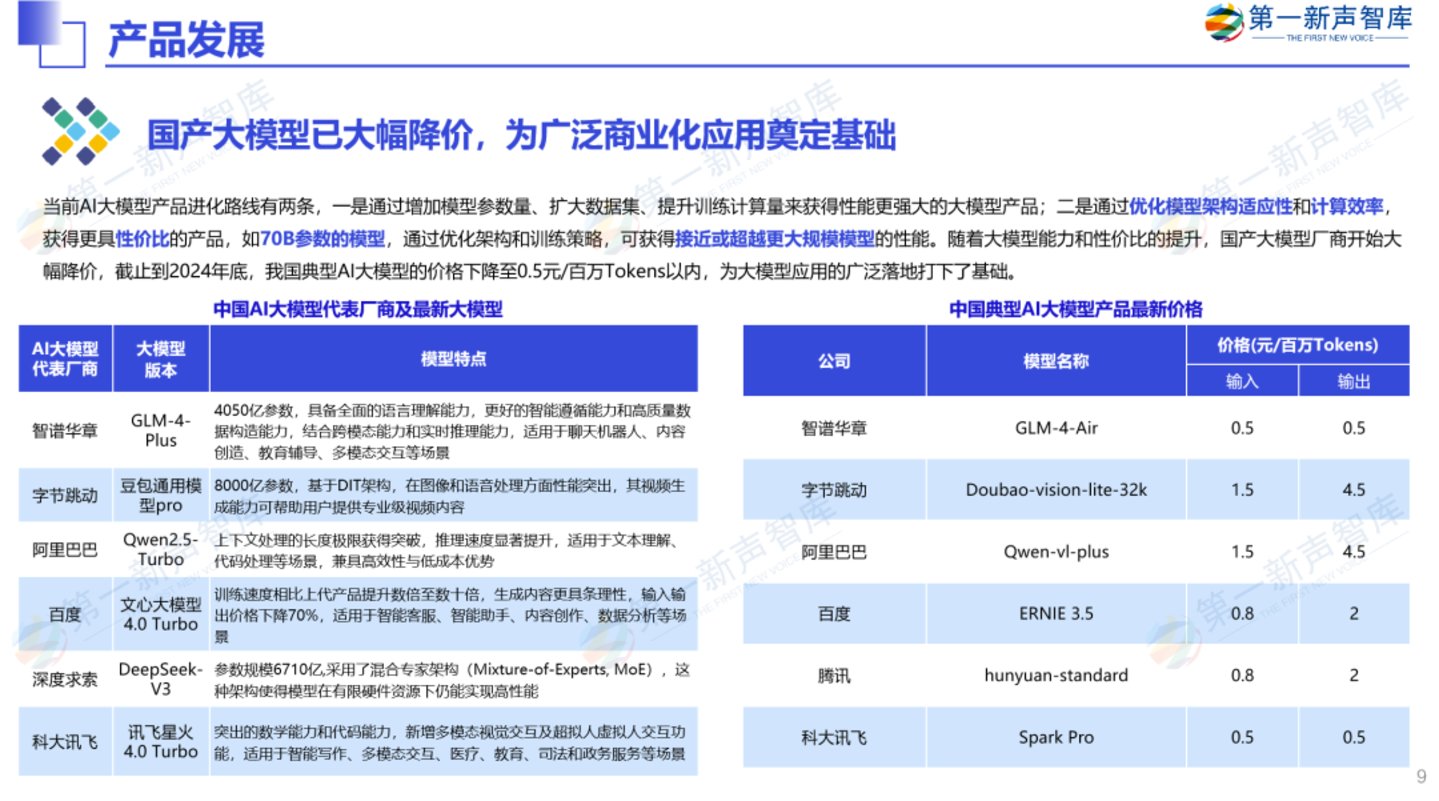1439x801 pixels.
Task: Click the page number 9
Action: pos(1421,778)
